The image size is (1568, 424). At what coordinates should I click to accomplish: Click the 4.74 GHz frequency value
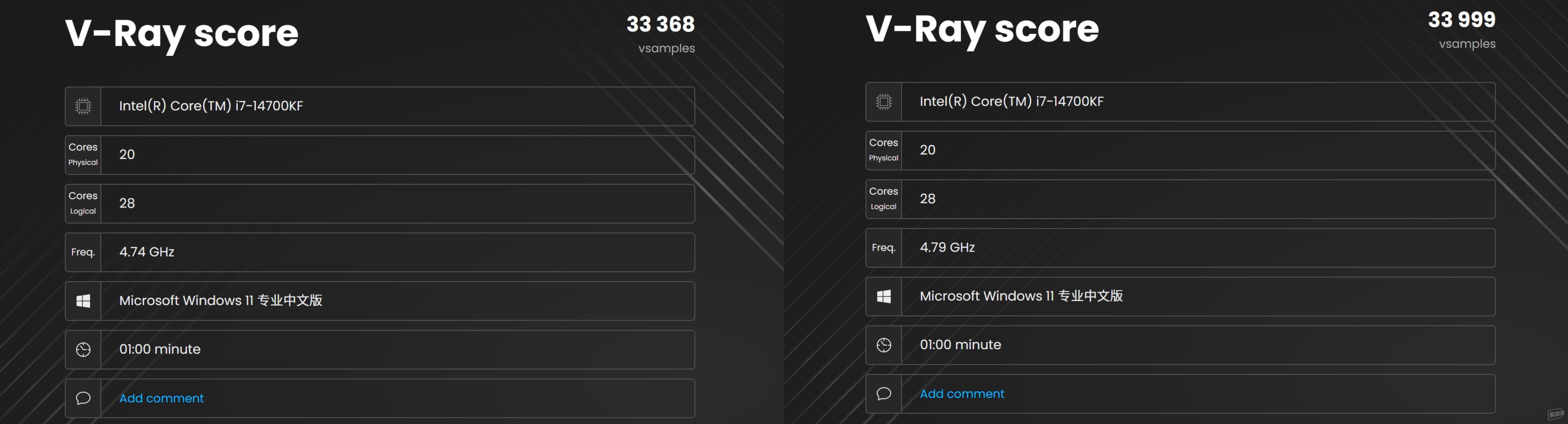[147, 252]
